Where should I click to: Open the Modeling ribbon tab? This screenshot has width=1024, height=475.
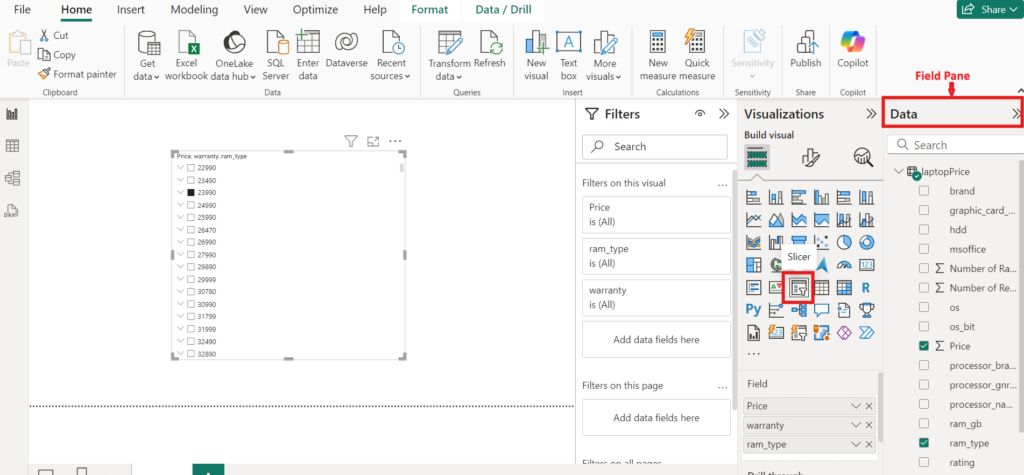point(195,10)
